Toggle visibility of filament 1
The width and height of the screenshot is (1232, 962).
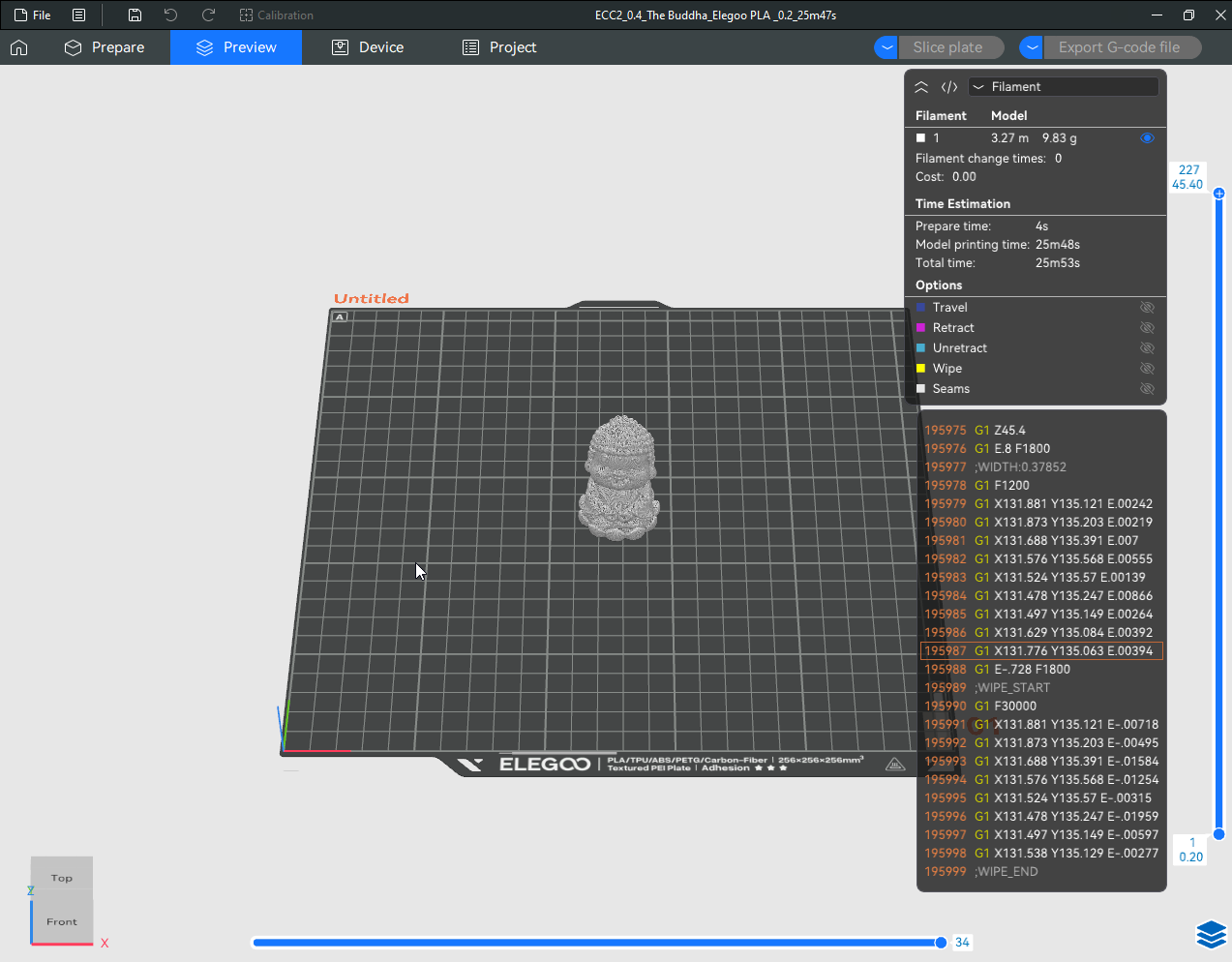tap(1147, 138)
